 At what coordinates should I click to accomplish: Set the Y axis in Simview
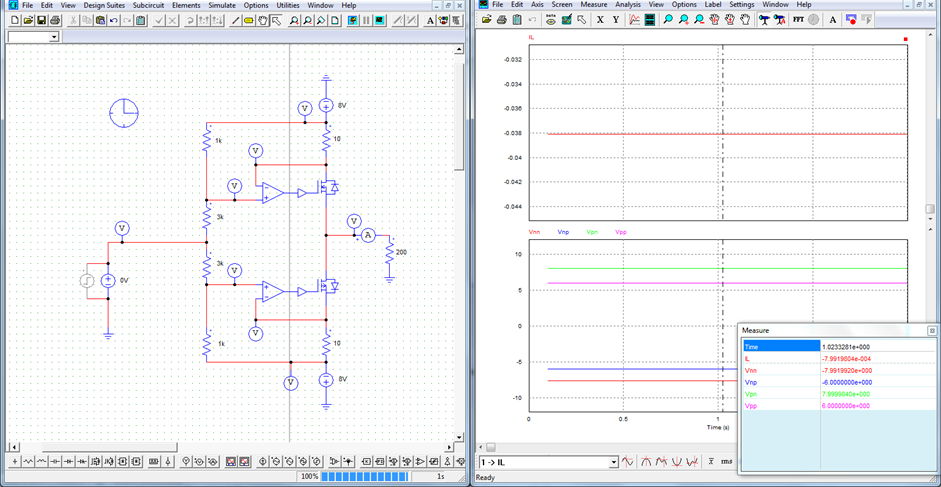pos(616,20)
